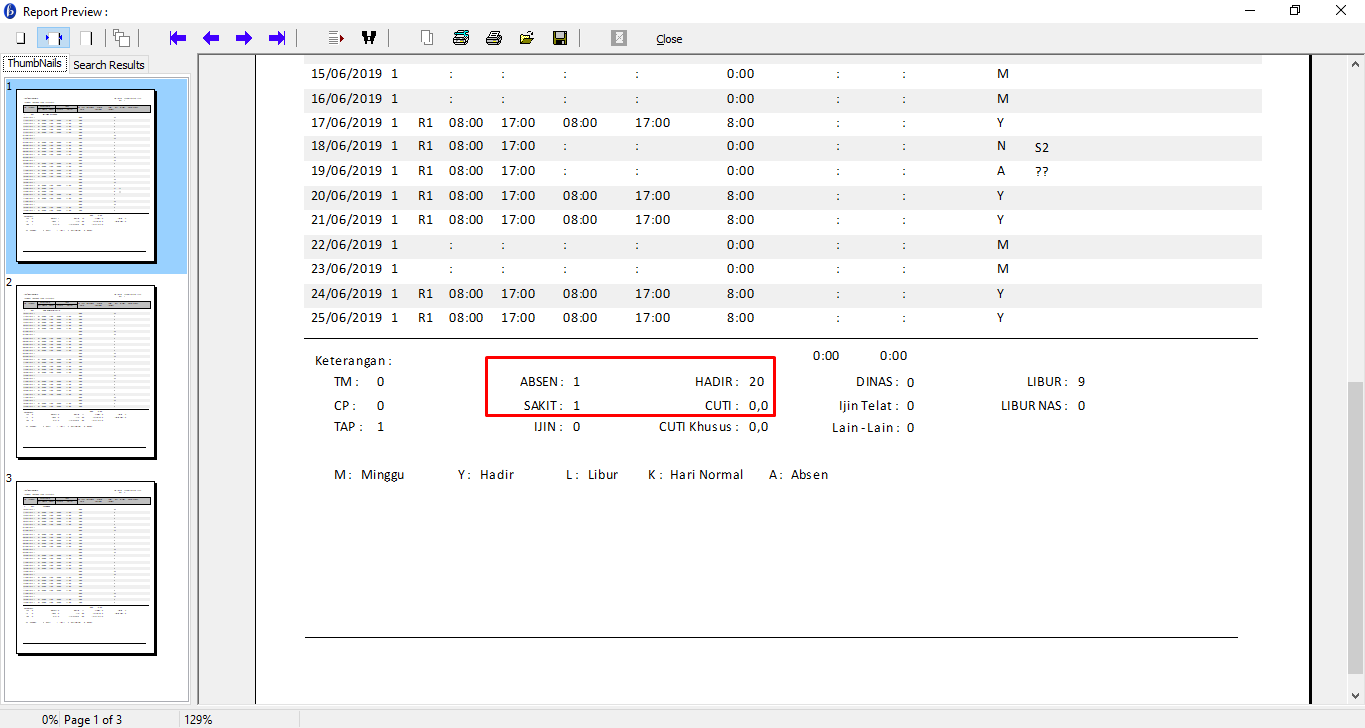This screenshot has width=1365, height=728.
Task: Go to the previous page arrow
Action: click(211, 38)
